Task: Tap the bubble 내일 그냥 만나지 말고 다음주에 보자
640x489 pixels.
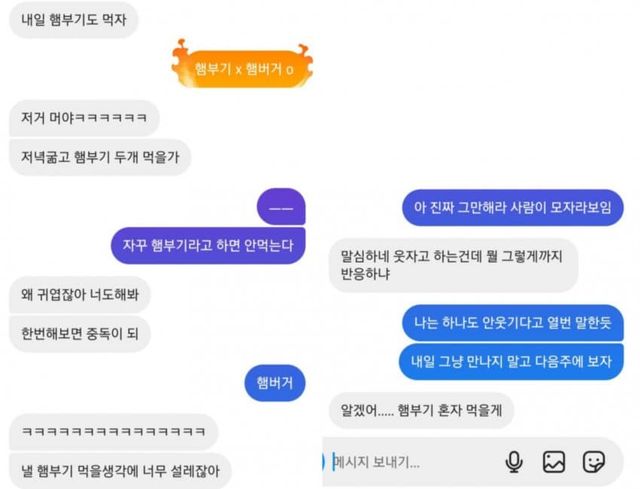Action: [x=511, y=362]
